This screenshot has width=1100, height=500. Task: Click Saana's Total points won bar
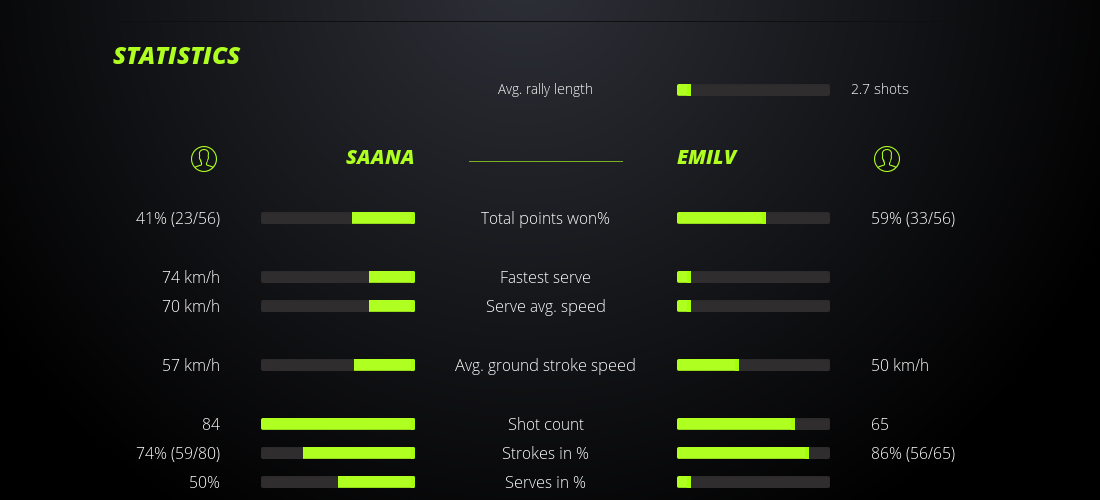click(x=338, y=218)
